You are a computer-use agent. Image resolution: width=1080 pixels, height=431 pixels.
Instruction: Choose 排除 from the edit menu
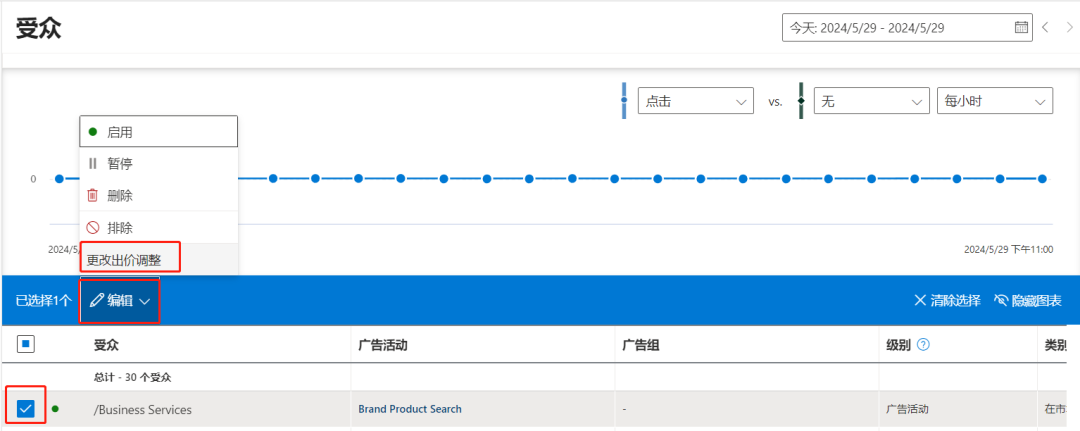click(x=158, y=227)
